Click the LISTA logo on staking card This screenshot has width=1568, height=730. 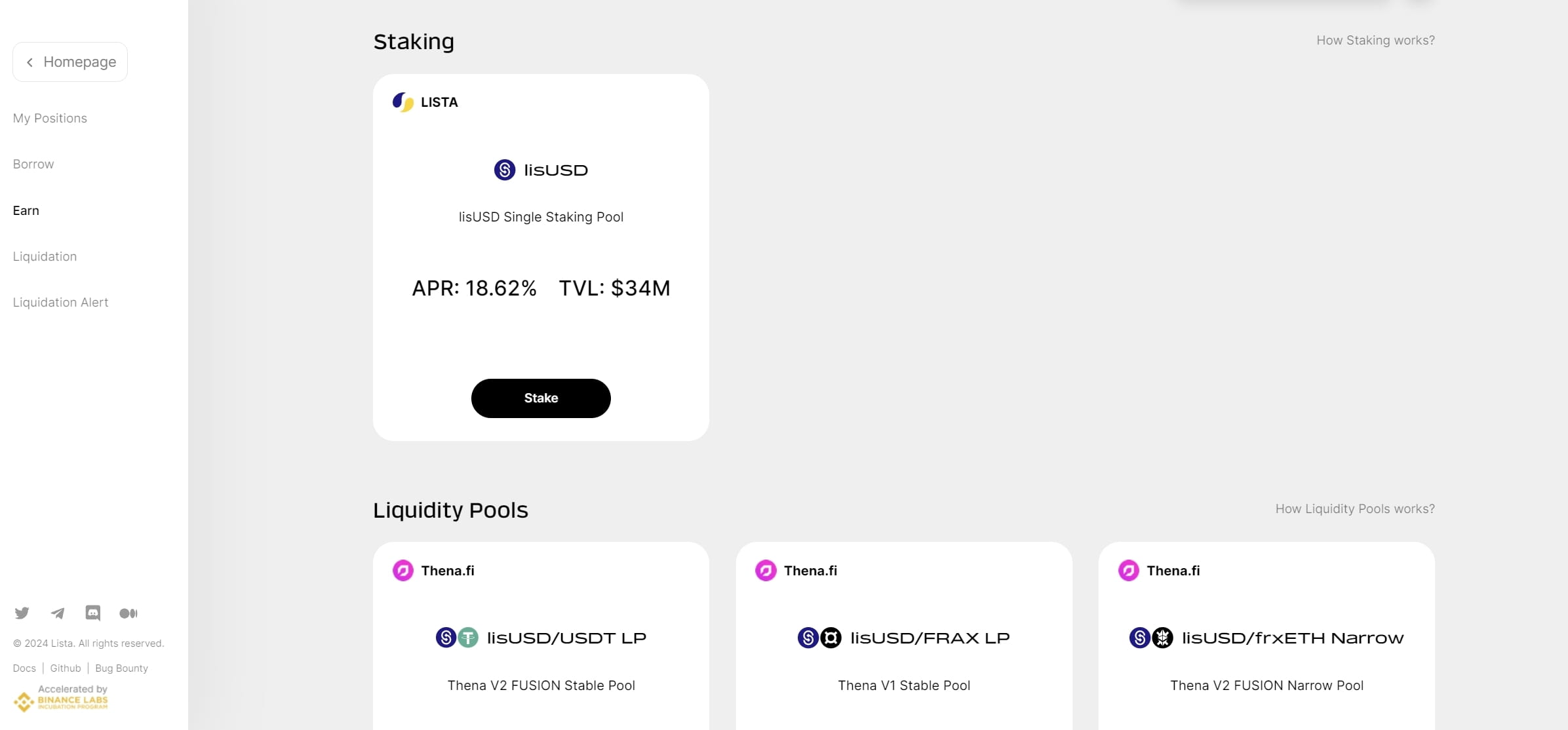point(403,102)
